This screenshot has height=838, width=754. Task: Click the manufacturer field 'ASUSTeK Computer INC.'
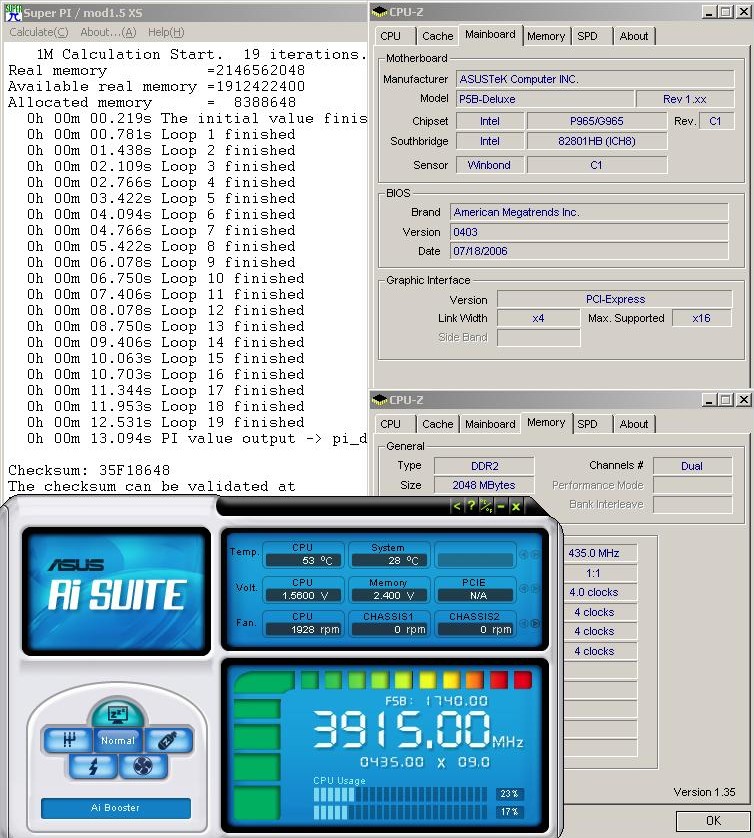click(x=595, y=79)
